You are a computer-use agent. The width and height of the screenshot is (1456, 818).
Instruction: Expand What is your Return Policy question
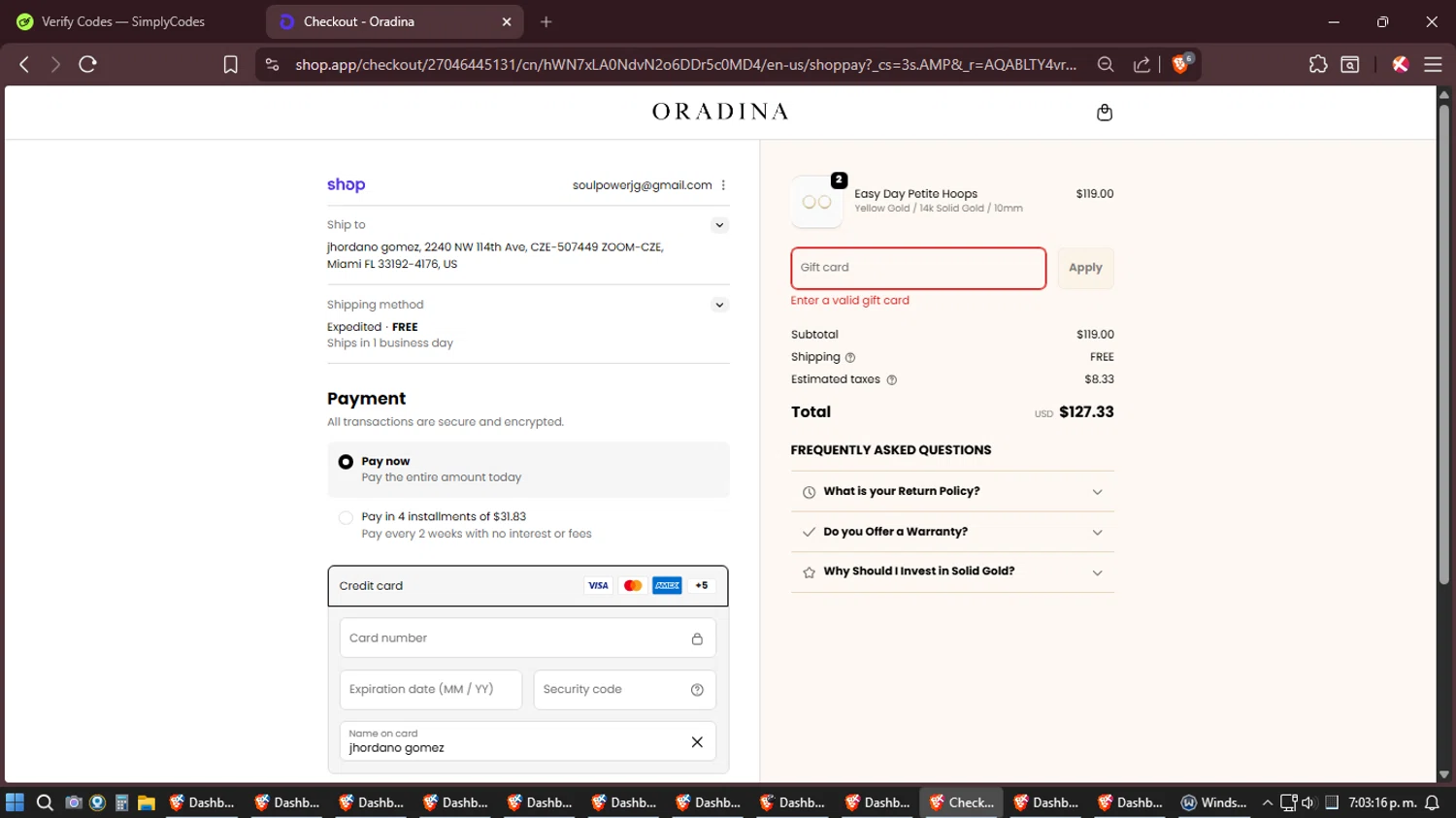coord(952,491)
